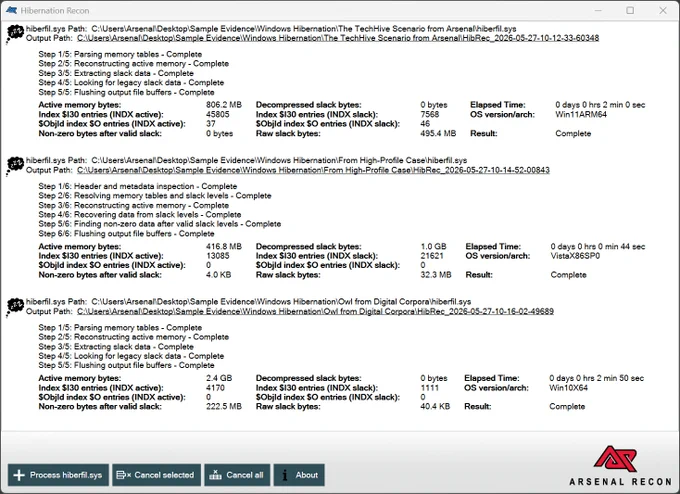
Task: Open the About dialog
Action: (299, 475)
